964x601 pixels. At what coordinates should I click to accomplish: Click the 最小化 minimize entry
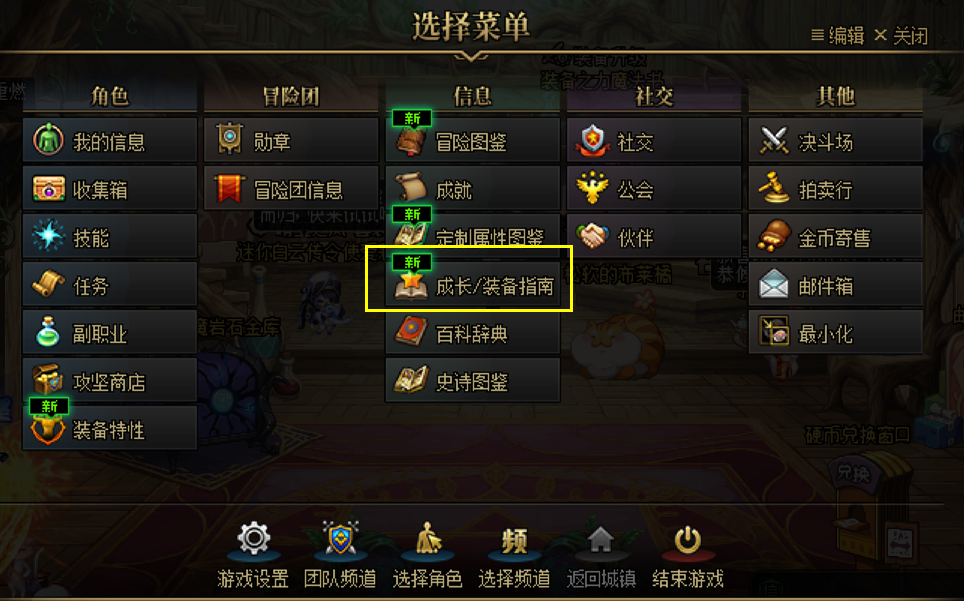coord(836,332)
